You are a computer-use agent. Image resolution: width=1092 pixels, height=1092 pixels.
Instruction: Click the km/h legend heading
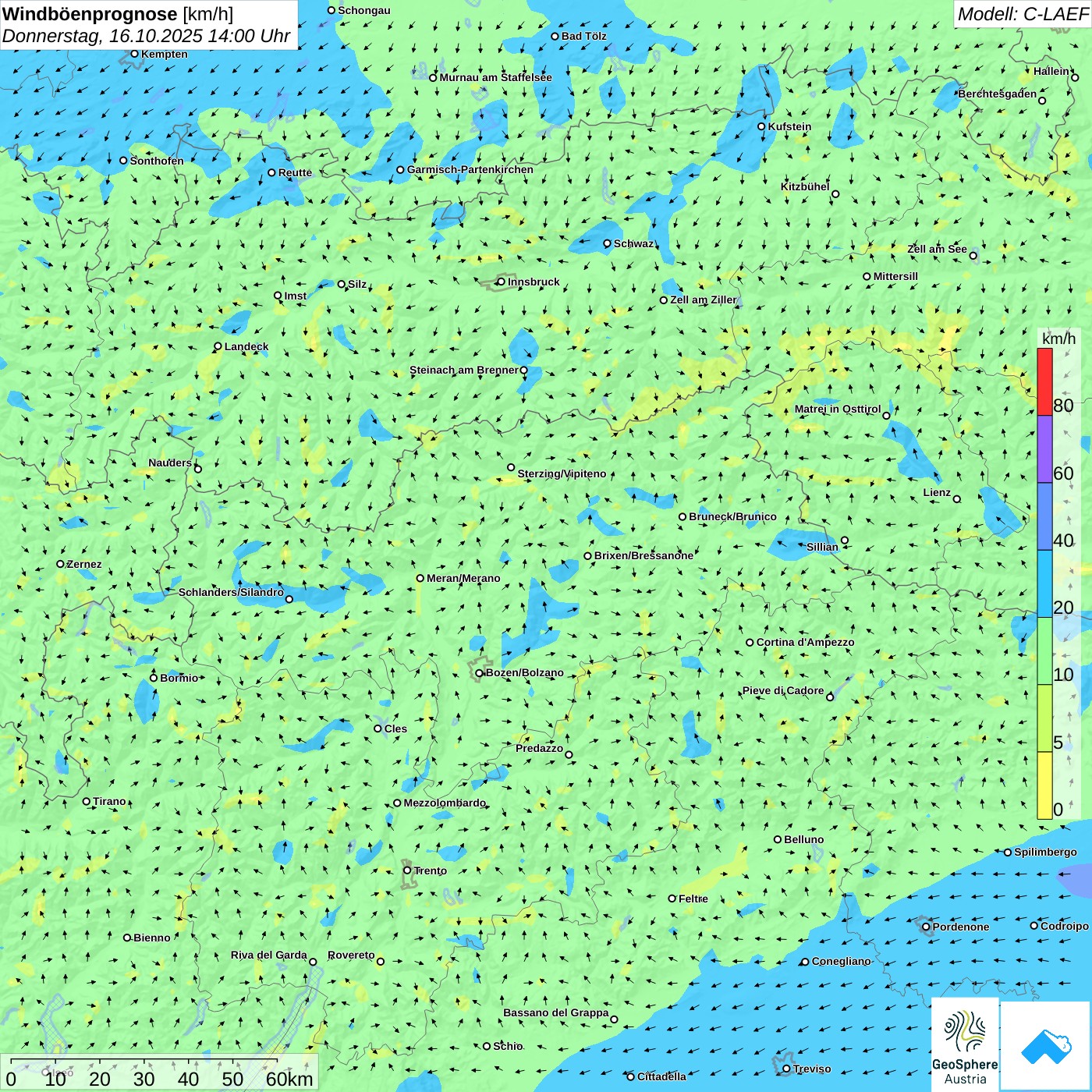pos(1058,339)
